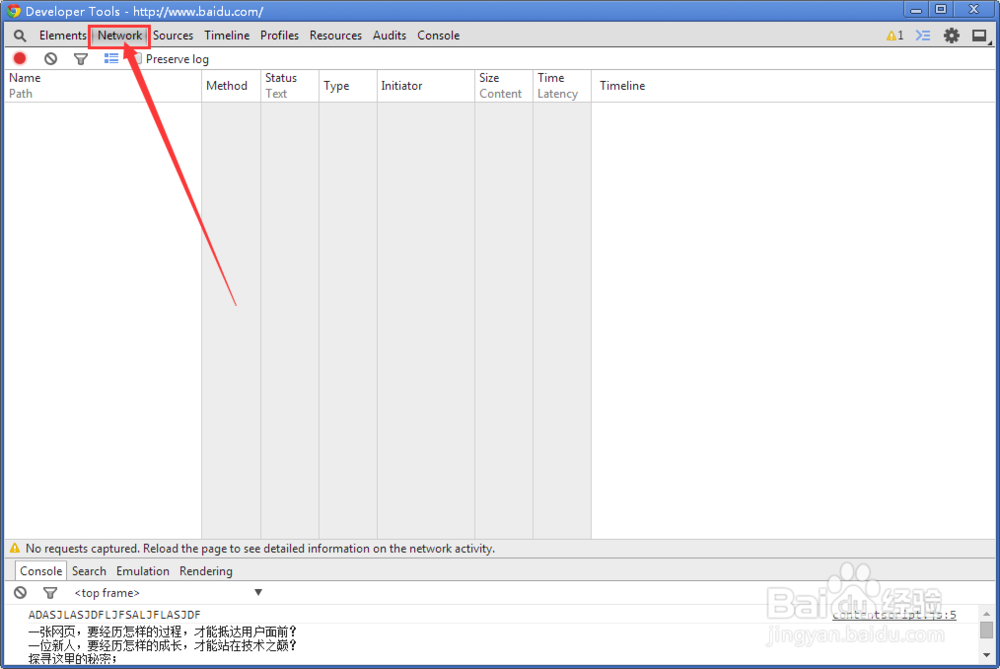Viewport: 1000px width, 669px height.
Task: Clear the network log
Action: point(50,59)
